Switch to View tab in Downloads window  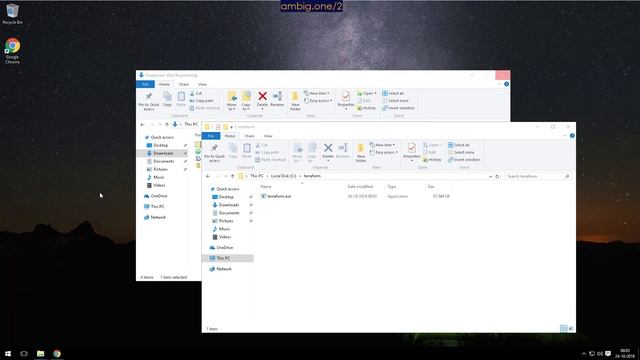coord(202,84)
